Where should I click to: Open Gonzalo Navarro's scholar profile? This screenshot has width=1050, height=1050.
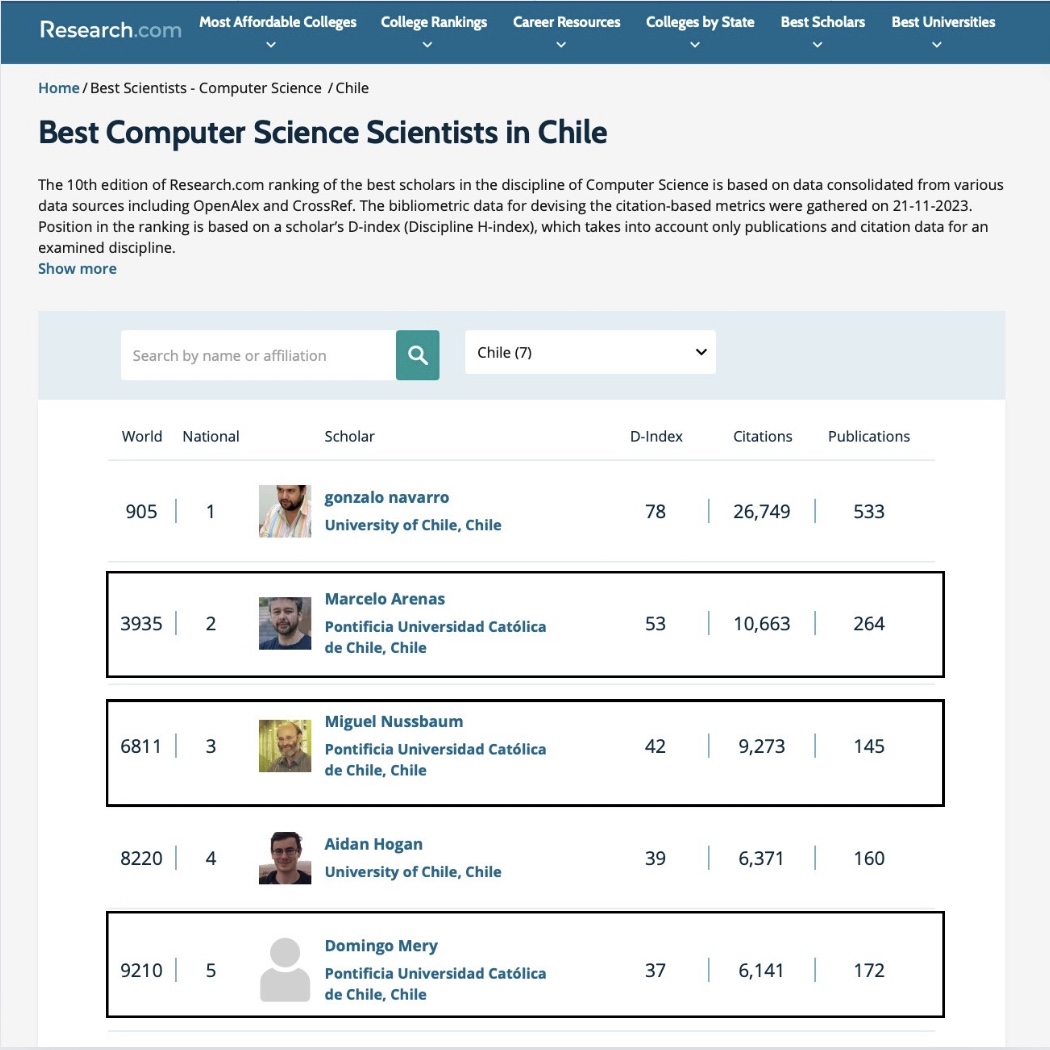click(386, 497)
